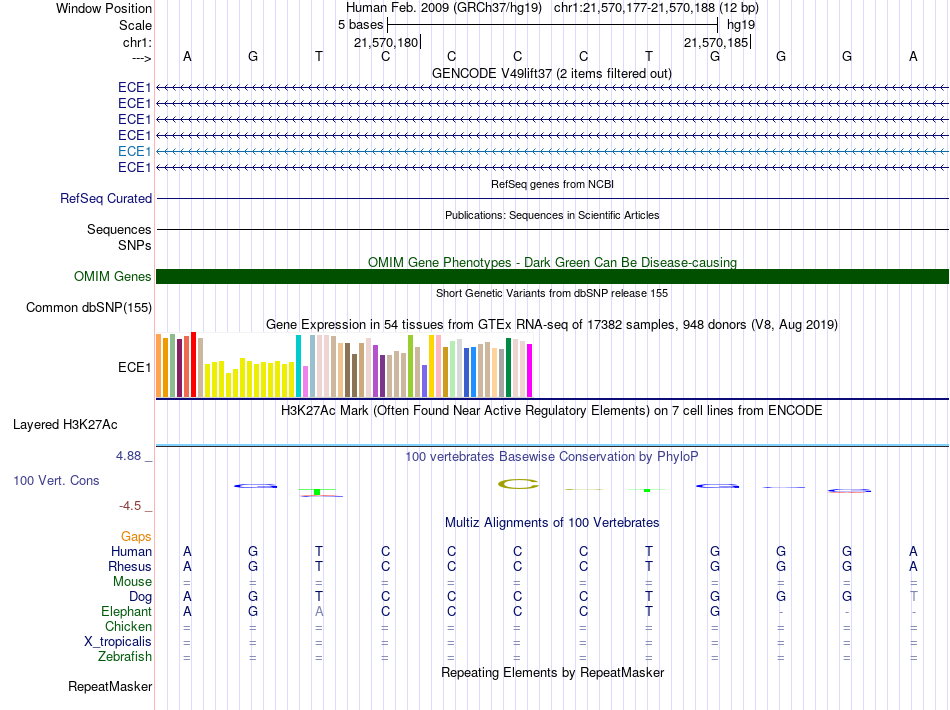This screenshot has height=710, width=950.
Task: Click the magenta bar ending GTEx chart
Action: (530, 370)
